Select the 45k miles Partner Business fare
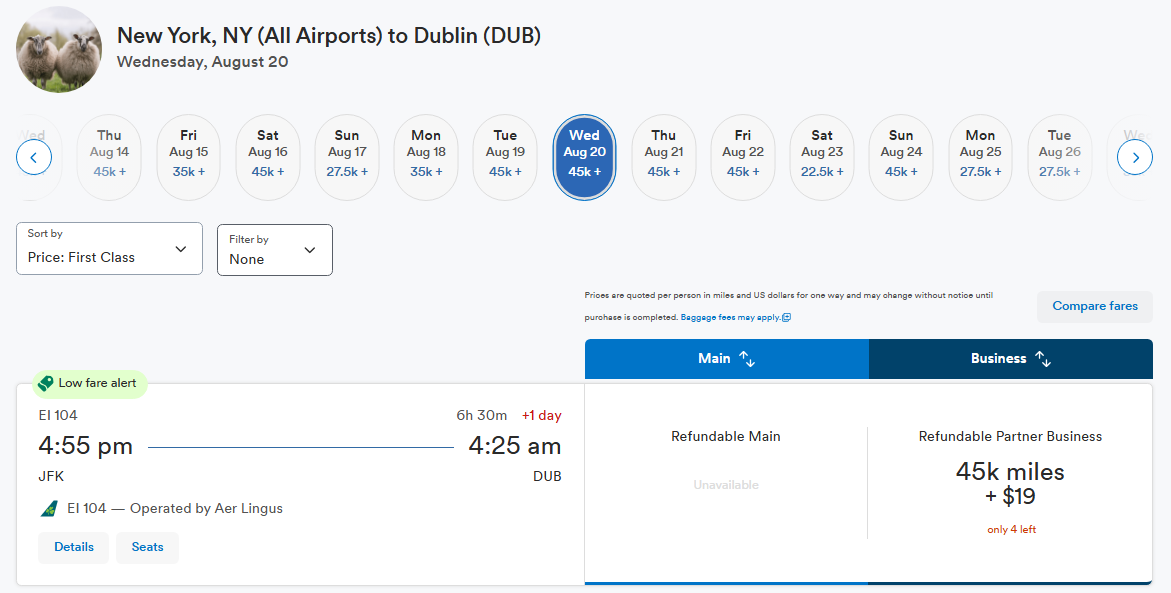Viewport: 1171px width, 593px height. tap(1010, 483)
